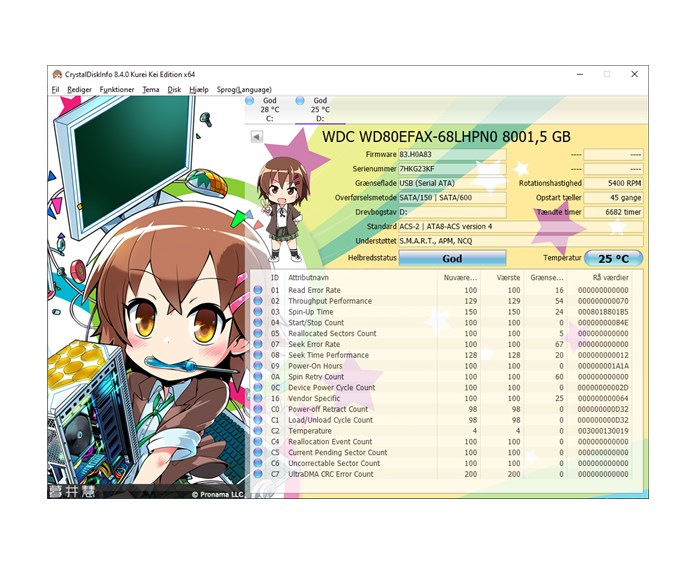Open the Rediger menu
This screenshot has height=564, width=696.
[79, 90]
